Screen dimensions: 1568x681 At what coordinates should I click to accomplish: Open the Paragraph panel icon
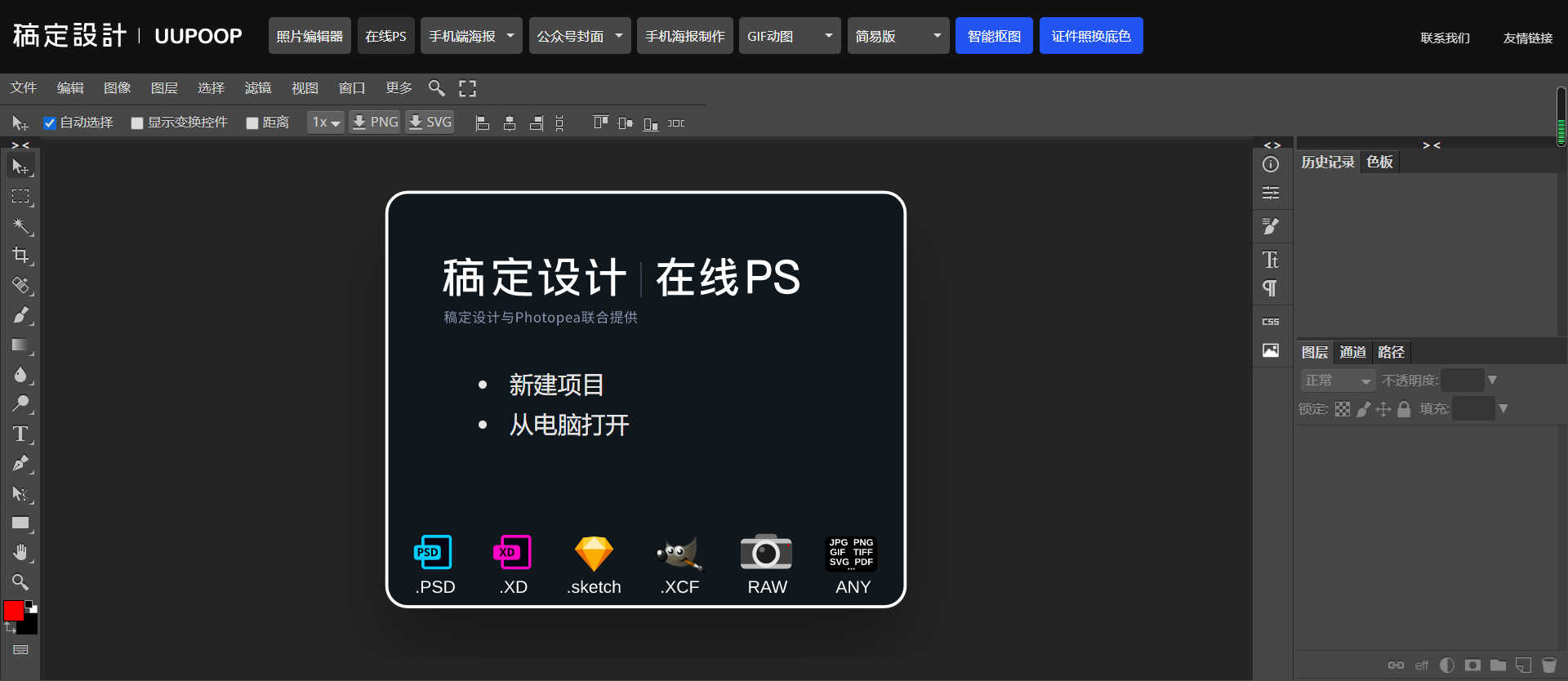1271,288
